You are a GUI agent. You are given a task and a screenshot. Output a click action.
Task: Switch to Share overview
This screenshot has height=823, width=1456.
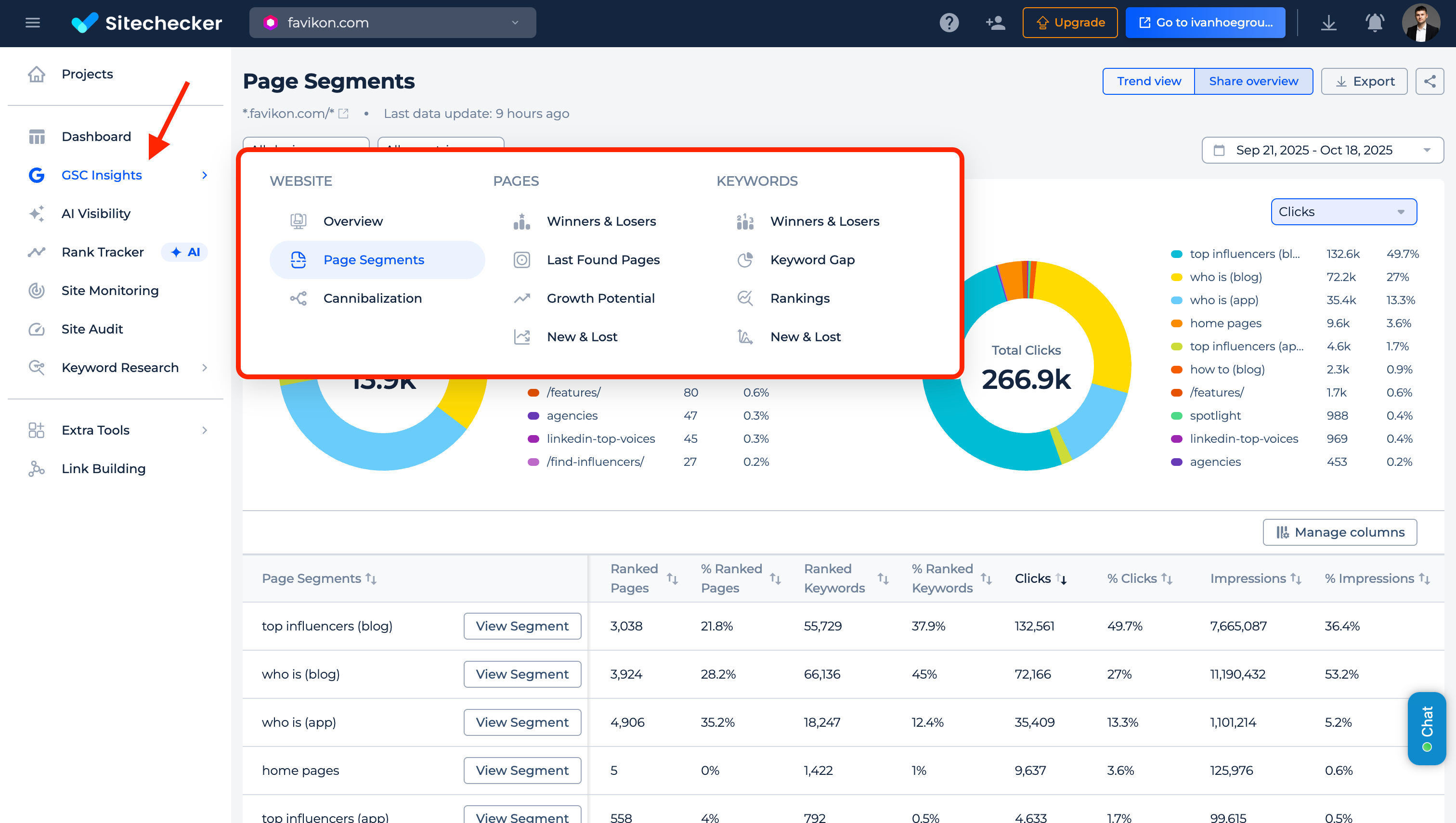pos(1253,81)
